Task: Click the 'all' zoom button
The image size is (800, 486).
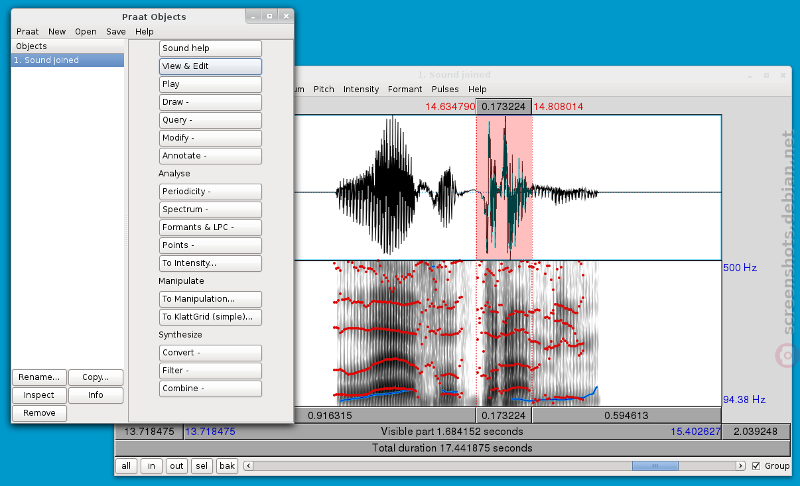Action: tap(126, 466)
